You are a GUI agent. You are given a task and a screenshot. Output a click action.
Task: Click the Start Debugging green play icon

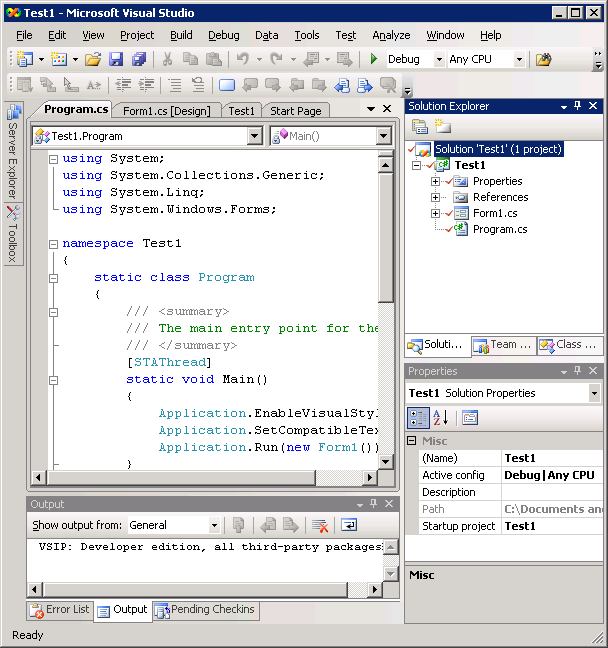click(374, 59)
